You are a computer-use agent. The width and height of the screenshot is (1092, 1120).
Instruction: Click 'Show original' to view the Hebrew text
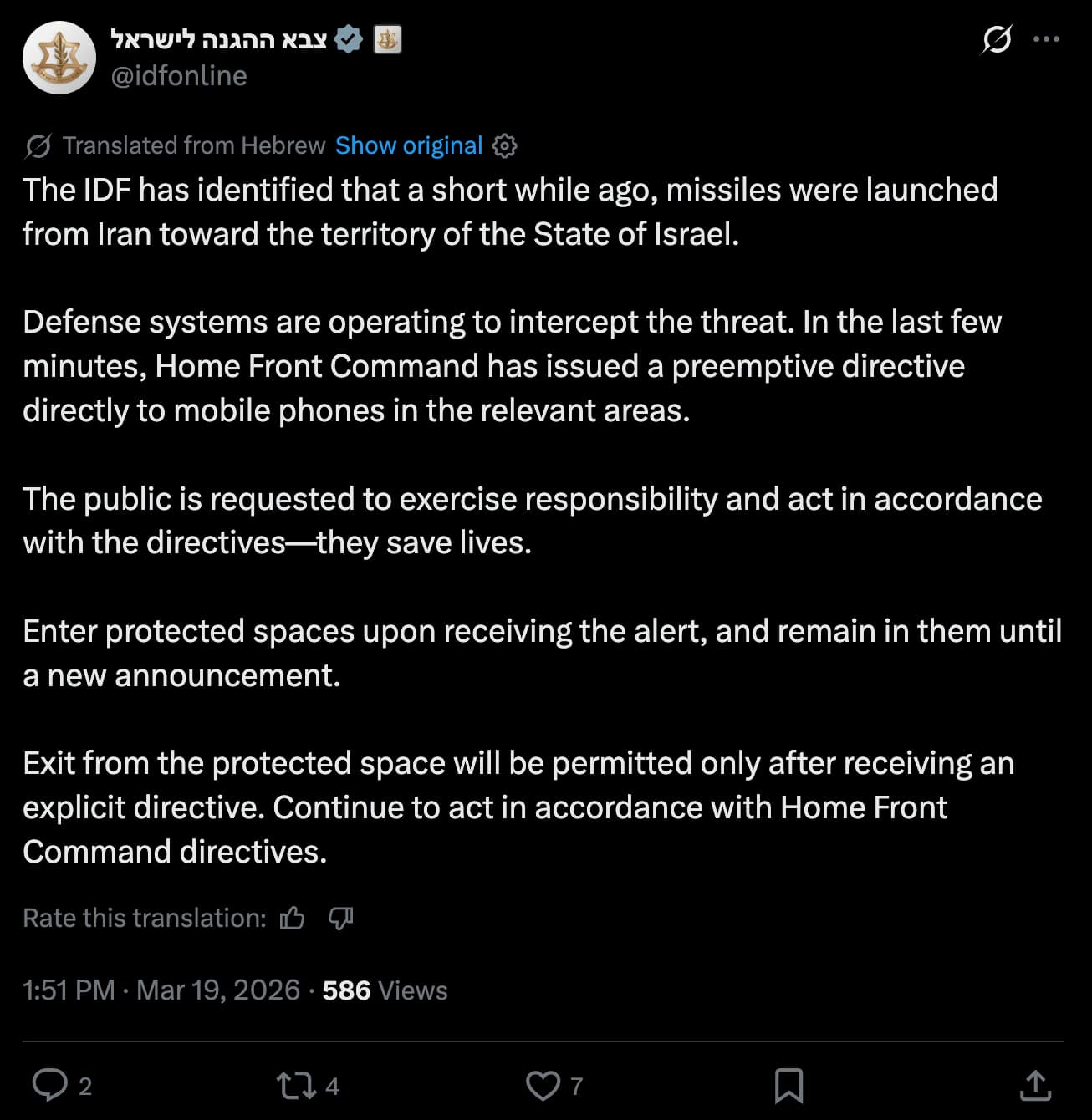click(409, 146)
